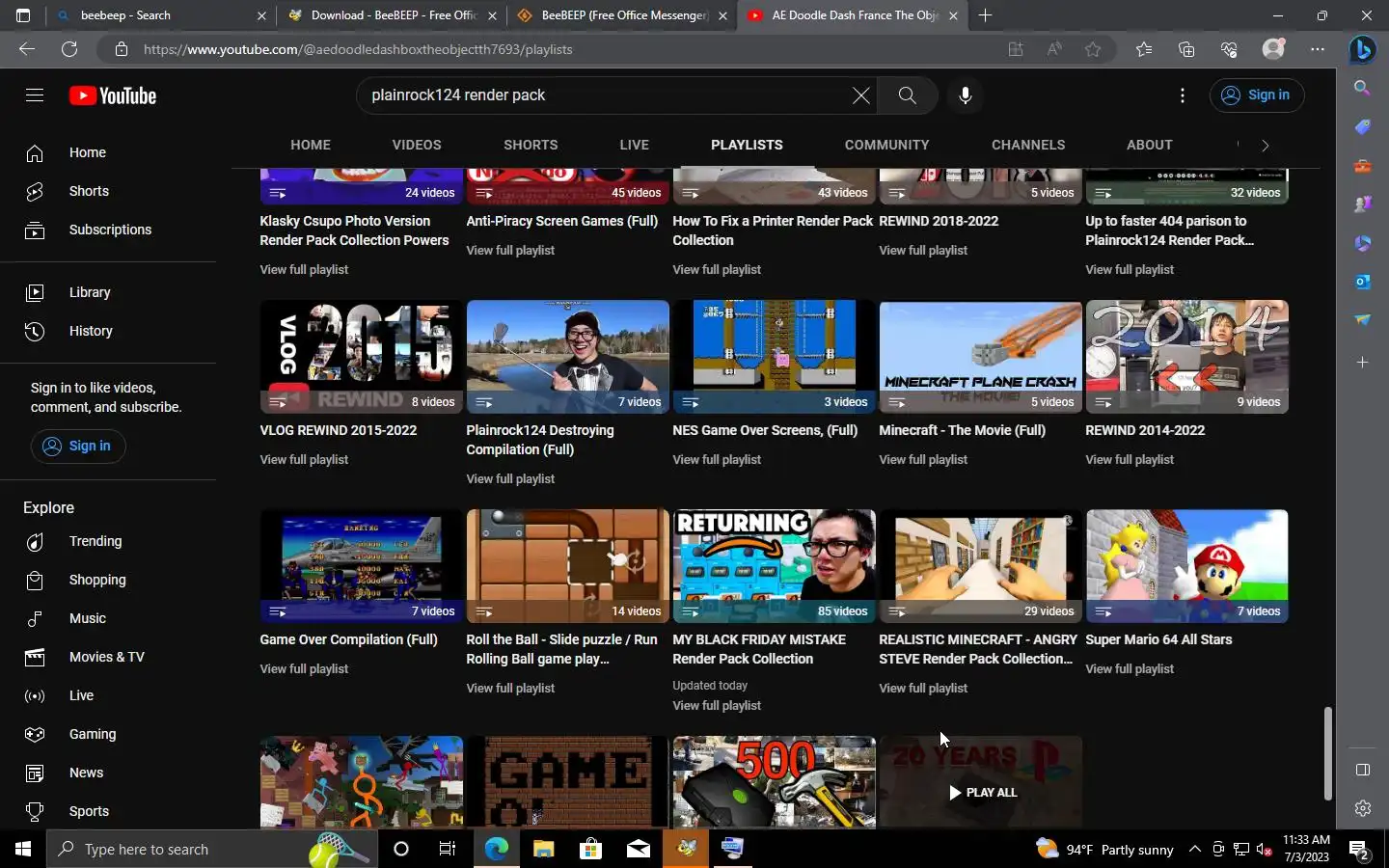1389x868 pixels.
Task: Open Super Mario 64 All Stars title
Action: [1158, 639]
